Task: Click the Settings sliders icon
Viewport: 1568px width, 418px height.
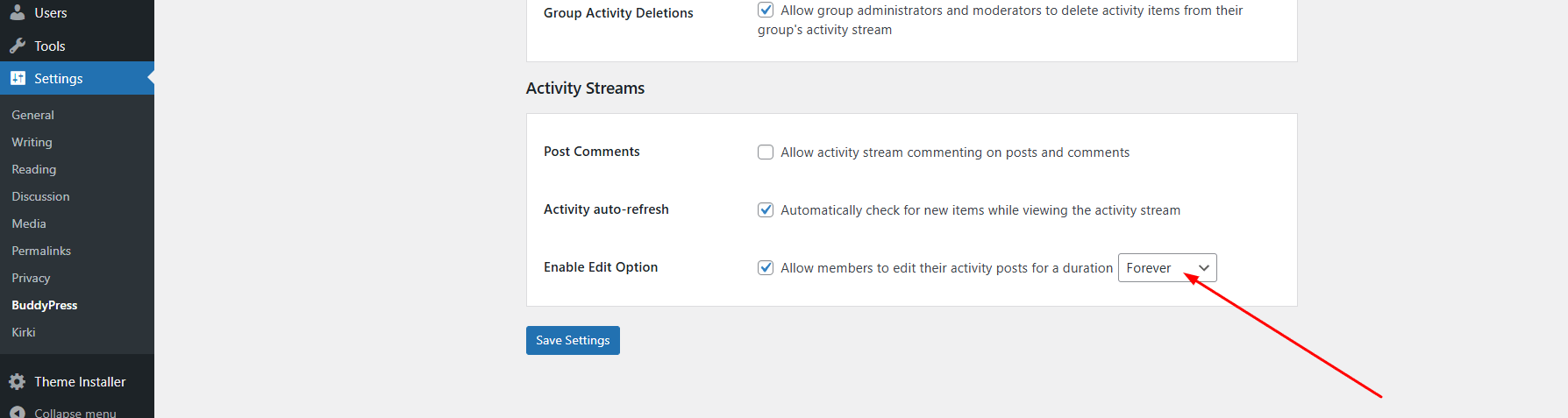Action: 18,78
